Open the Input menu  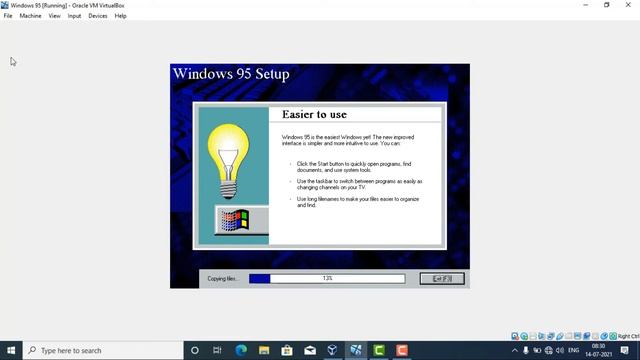[74, 16]
